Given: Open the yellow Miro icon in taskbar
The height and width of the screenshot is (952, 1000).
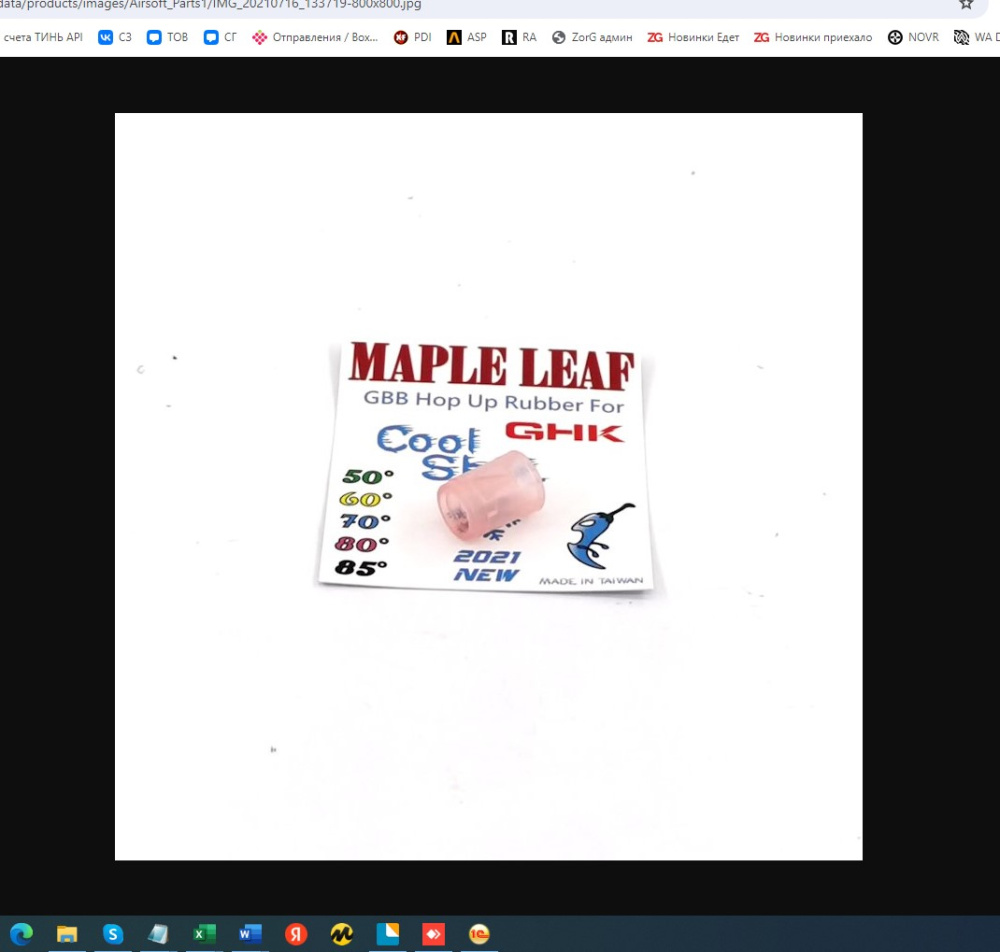Looking at the screenshot, I should point(342,934).
